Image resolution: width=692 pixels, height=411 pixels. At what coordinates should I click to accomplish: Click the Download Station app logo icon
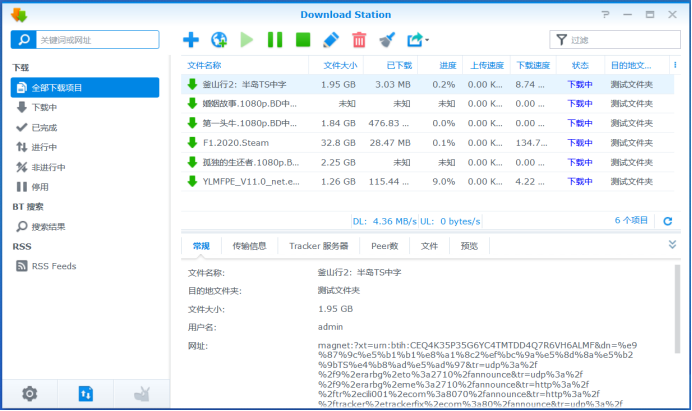(x=19, y=15)
